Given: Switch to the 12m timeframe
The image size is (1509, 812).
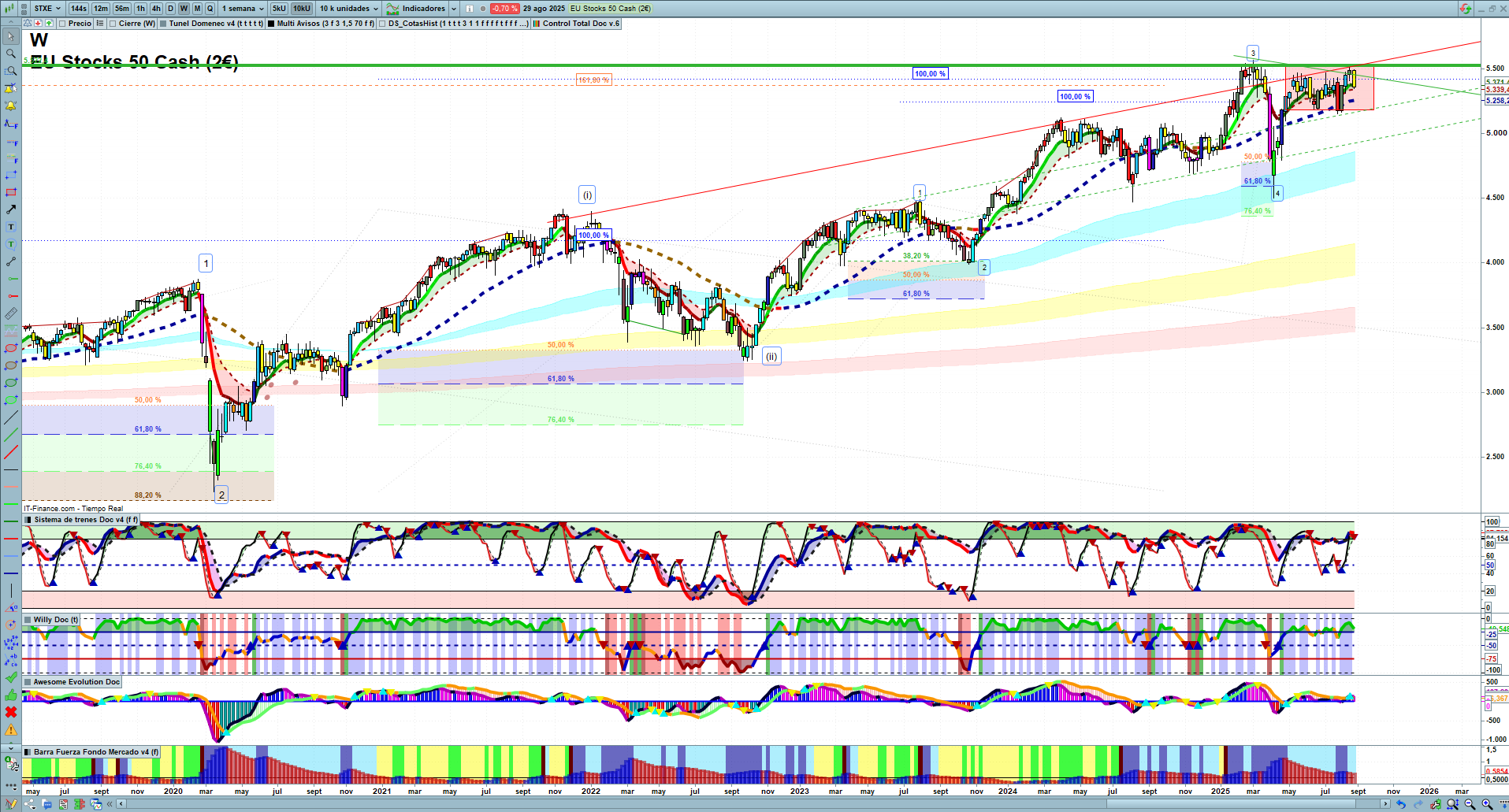Looking at the screenshot, I should 101,9.
